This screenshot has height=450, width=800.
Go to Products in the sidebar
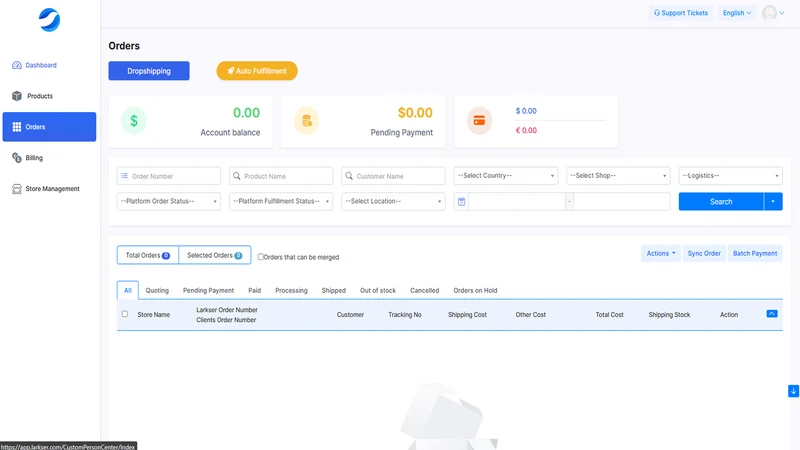pyautogui.click(x=32, y=96)
